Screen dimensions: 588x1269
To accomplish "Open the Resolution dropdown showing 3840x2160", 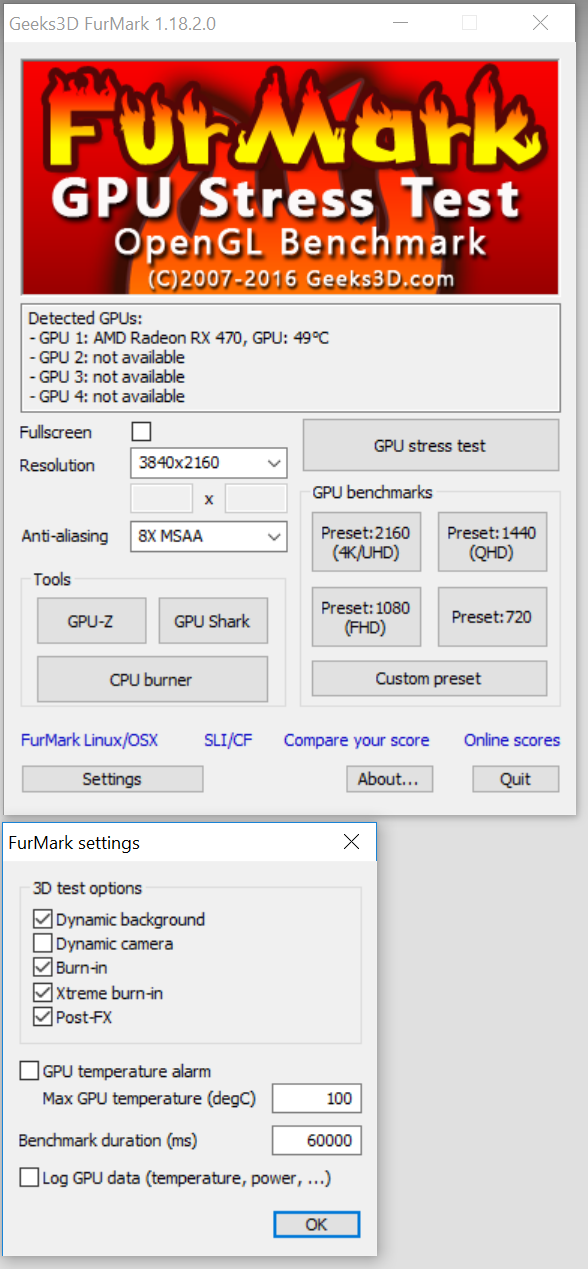I will [208, 463].
